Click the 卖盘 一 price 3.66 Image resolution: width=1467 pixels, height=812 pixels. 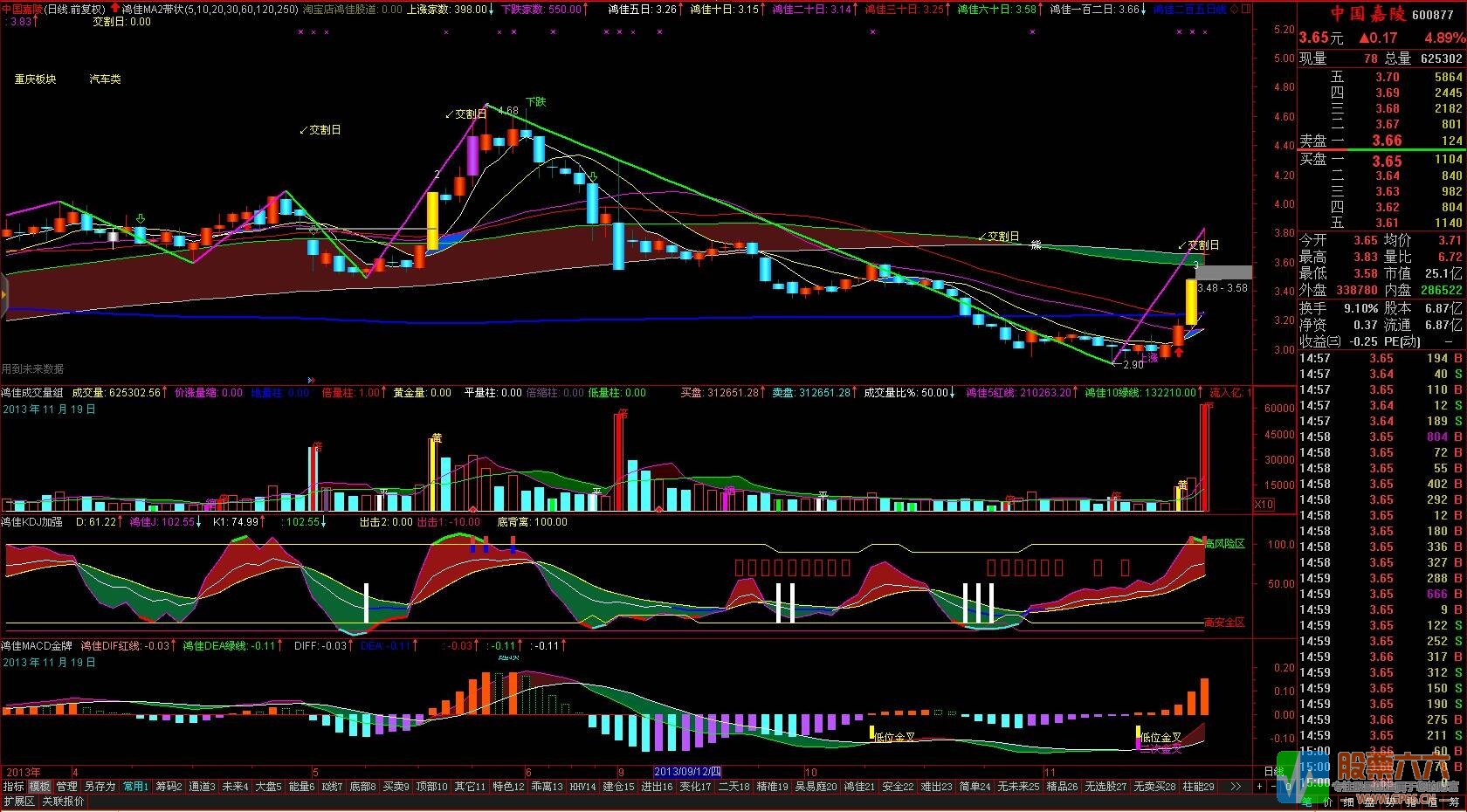[1386, 141]
